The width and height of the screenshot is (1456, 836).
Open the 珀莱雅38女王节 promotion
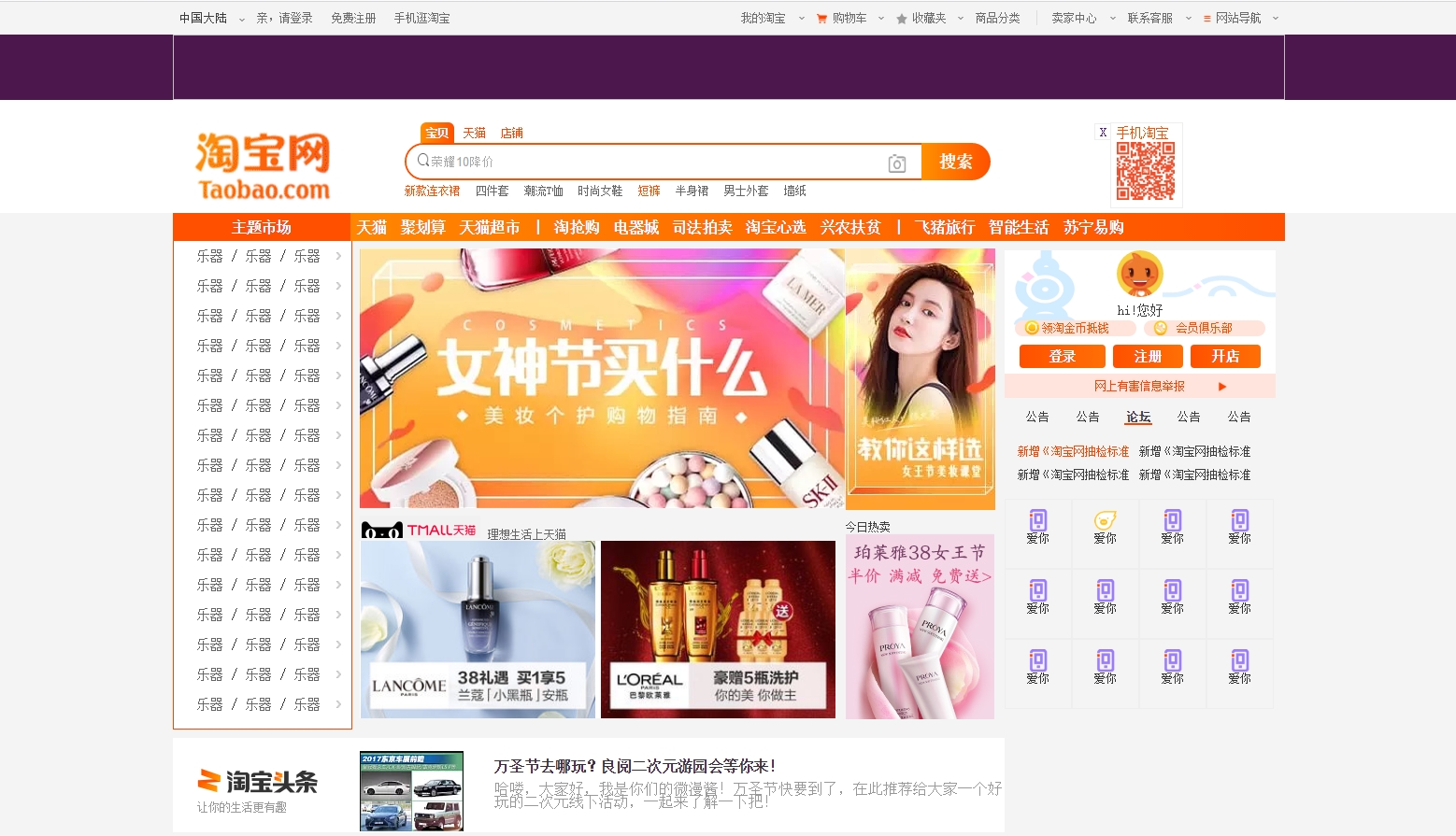[920, 627]
